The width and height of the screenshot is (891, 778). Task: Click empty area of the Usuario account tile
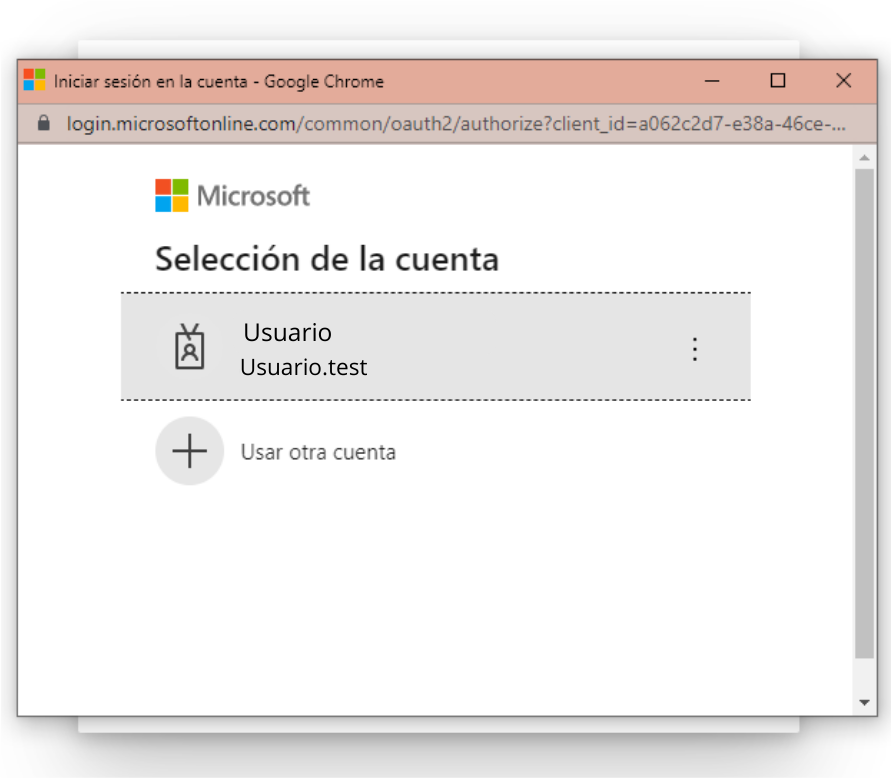coord(511,347)
